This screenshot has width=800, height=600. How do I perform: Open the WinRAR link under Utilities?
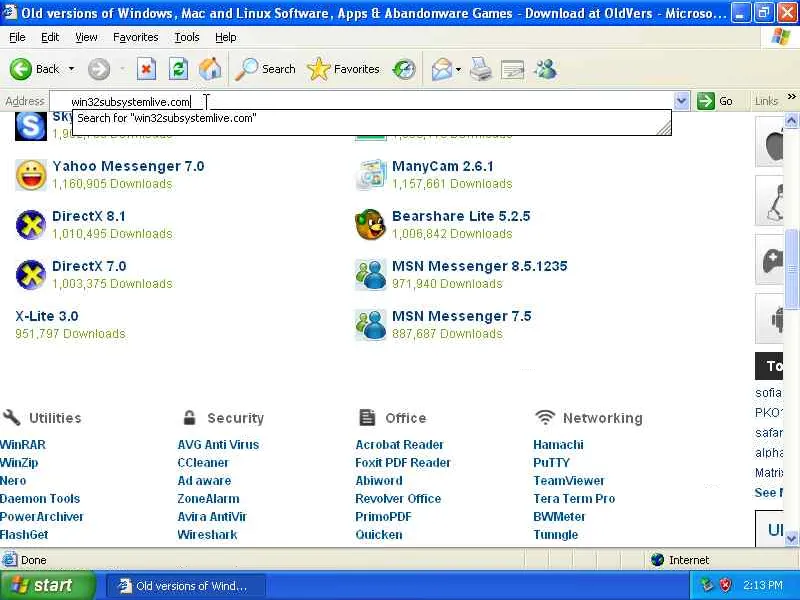(x=22, y=445)
